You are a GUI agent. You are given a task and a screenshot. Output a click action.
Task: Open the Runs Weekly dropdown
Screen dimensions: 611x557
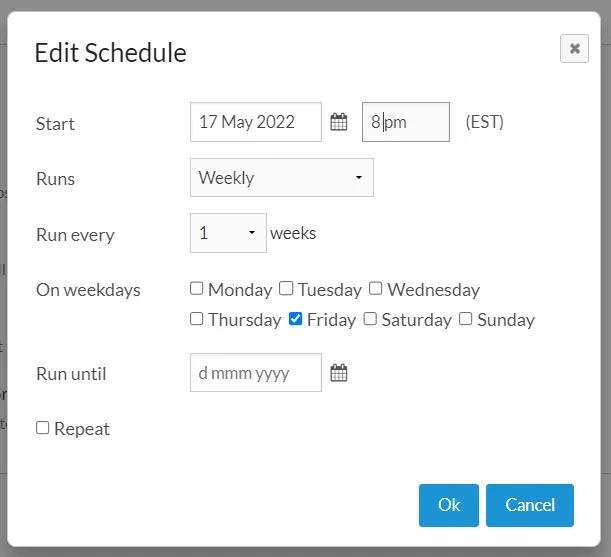(x=282, y=177)
